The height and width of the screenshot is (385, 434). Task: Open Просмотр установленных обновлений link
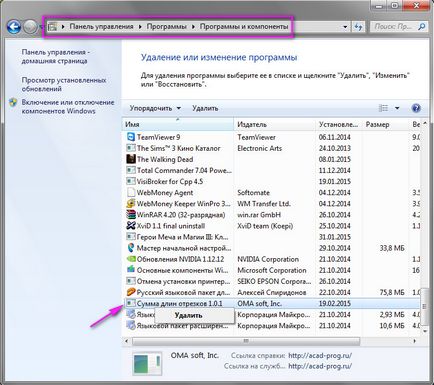(64, 84)
